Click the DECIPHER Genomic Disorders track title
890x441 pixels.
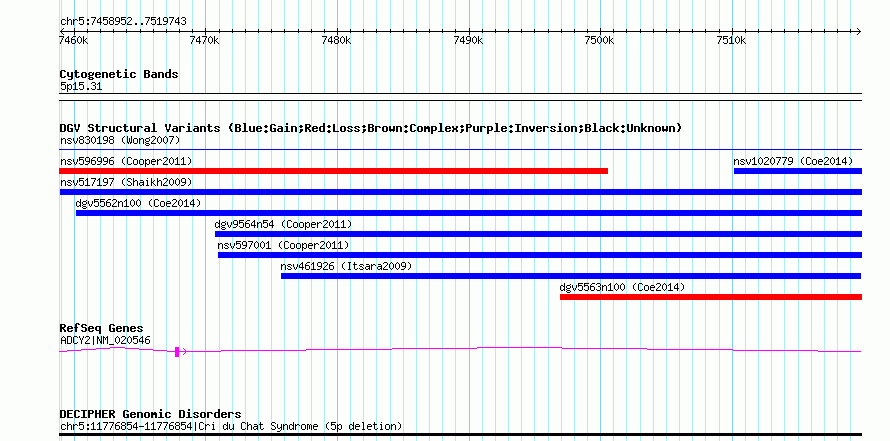click(x=150, y=414)
